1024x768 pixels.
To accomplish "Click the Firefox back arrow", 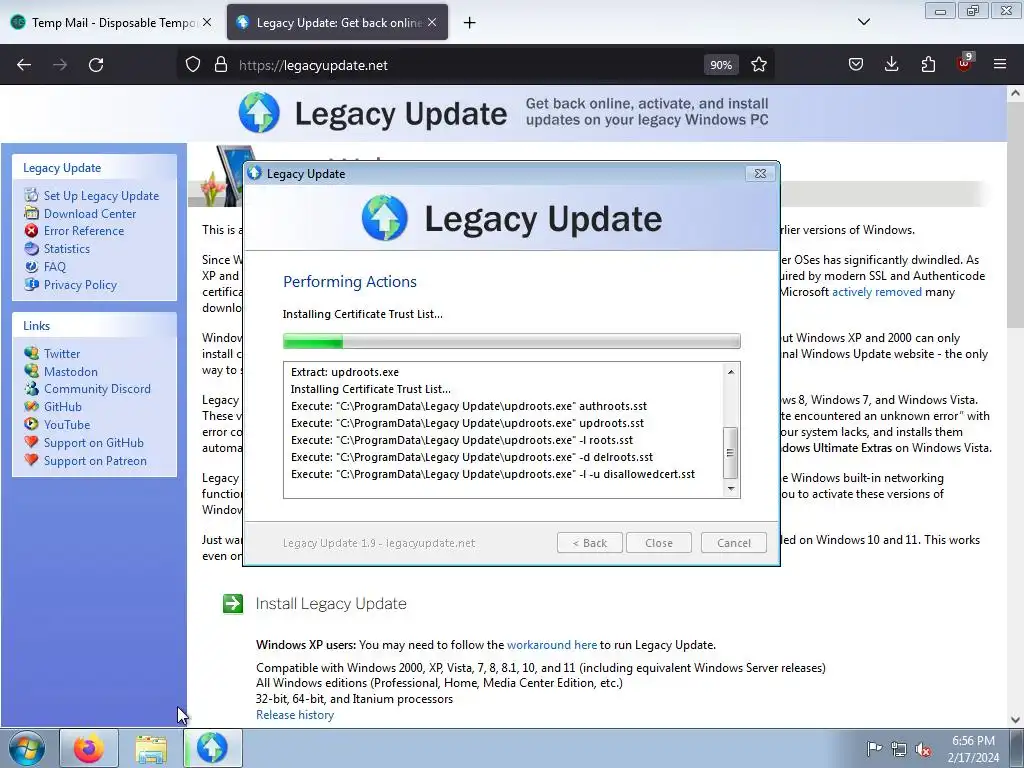I will click(24, 65).
